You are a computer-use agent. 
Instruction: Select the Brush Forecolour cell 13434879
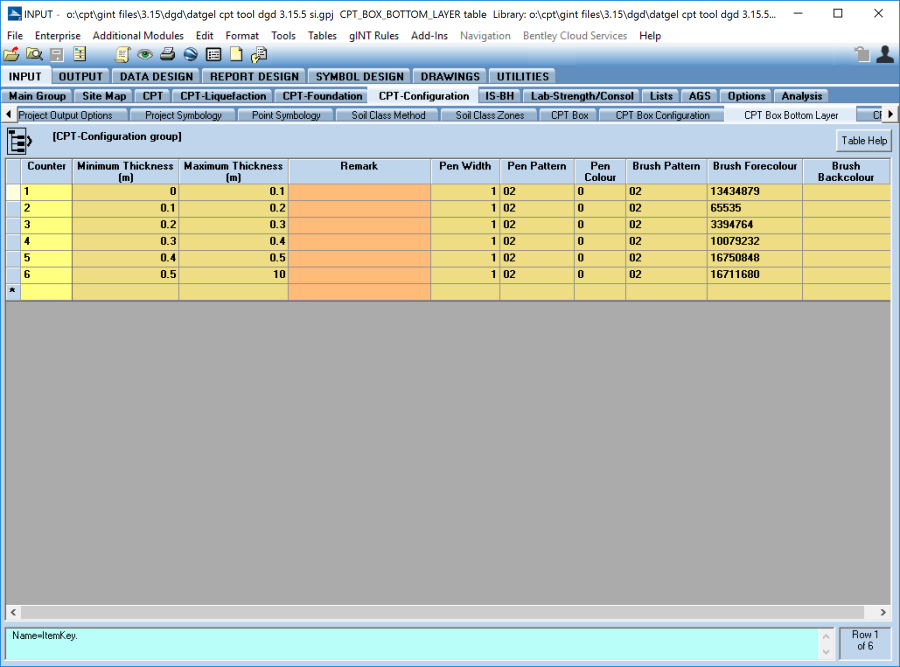tap(754, 192)
